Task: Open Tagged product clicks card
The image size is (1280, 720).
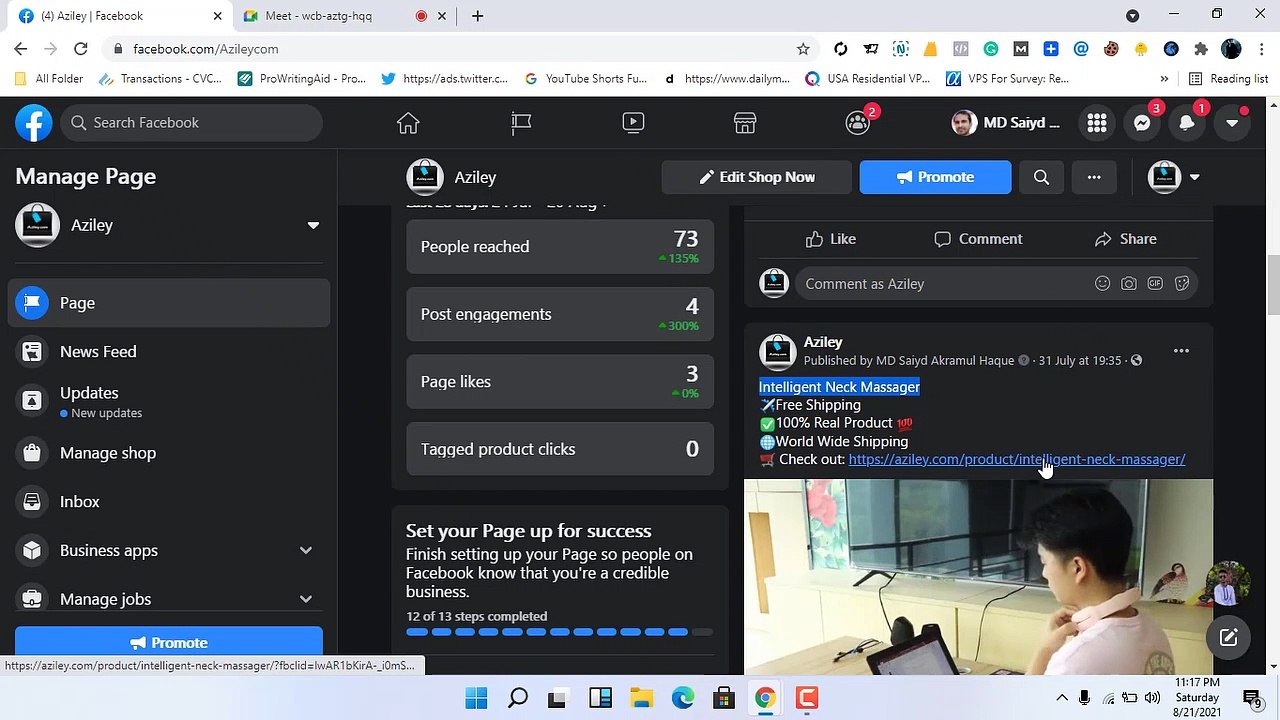Action: point(560,449)
